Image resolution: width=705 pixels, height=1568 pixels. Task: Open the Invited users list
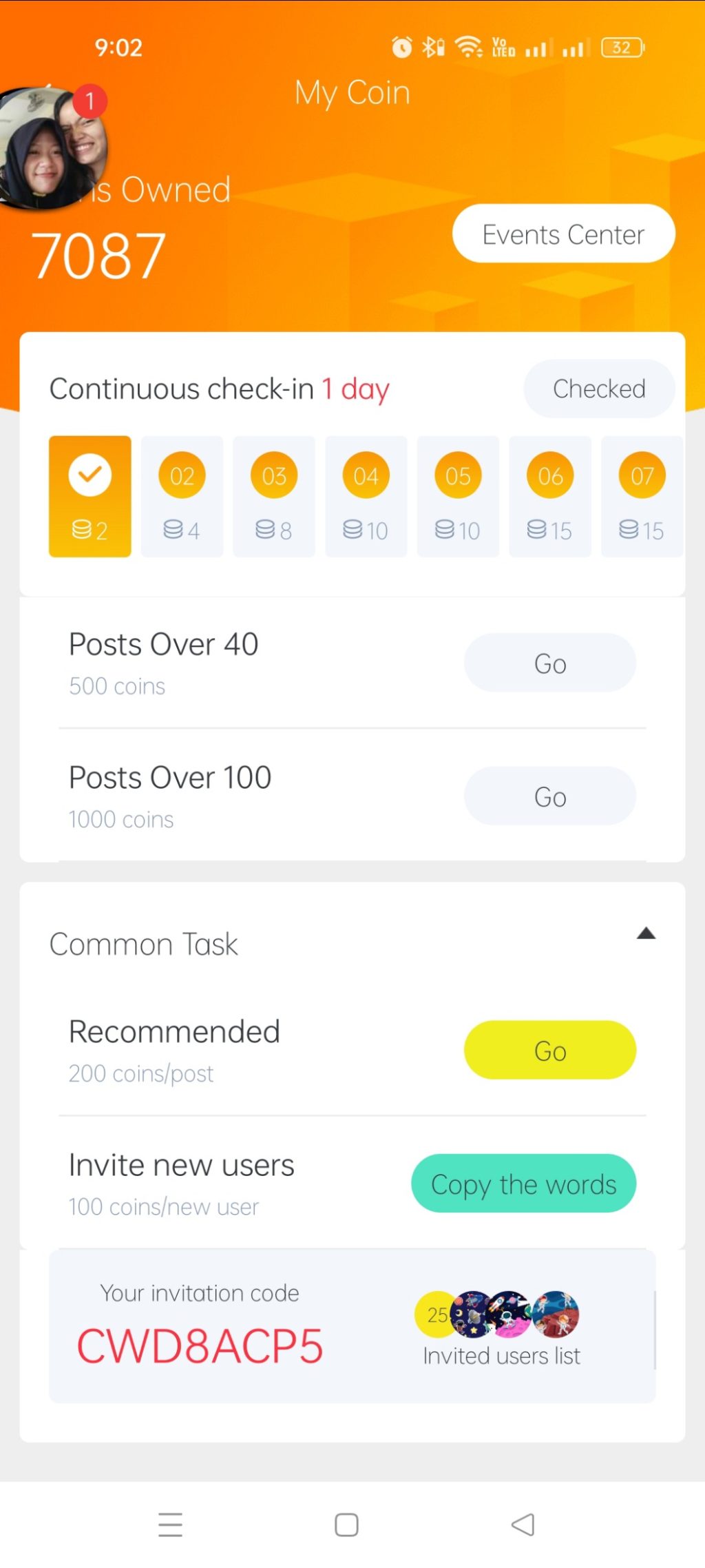[501, 1354]
